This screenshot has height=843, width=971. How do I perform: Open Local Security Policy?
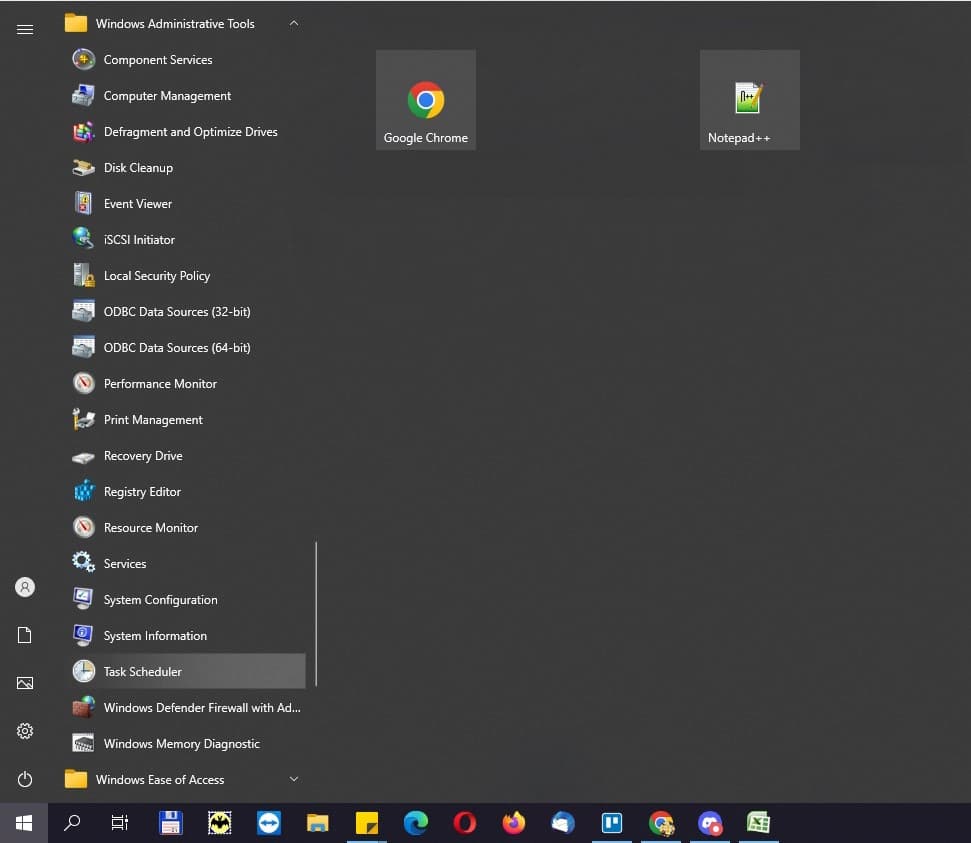point(185,275)
